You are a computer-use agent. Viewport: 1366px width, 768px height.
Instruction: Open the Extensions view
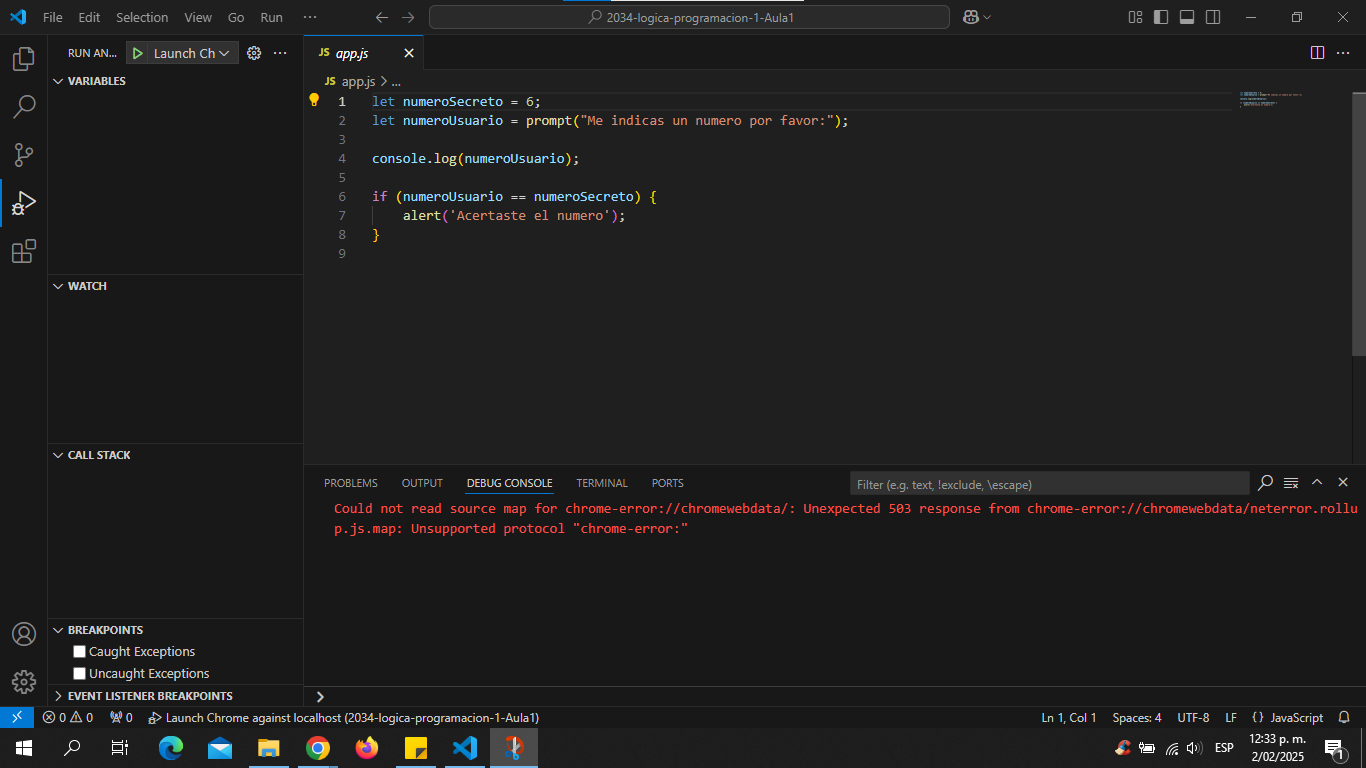pos(24,251)
